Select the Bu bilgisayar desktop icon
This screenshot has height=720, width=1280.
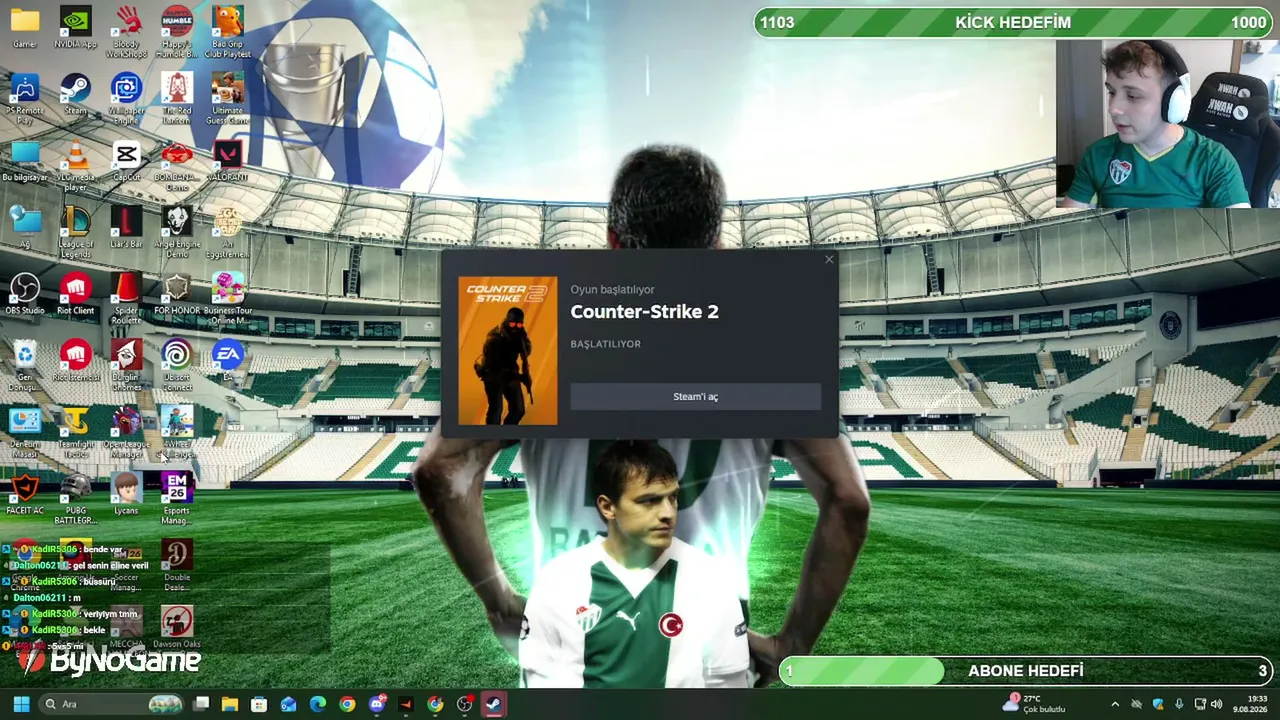[x=25, y=161]
